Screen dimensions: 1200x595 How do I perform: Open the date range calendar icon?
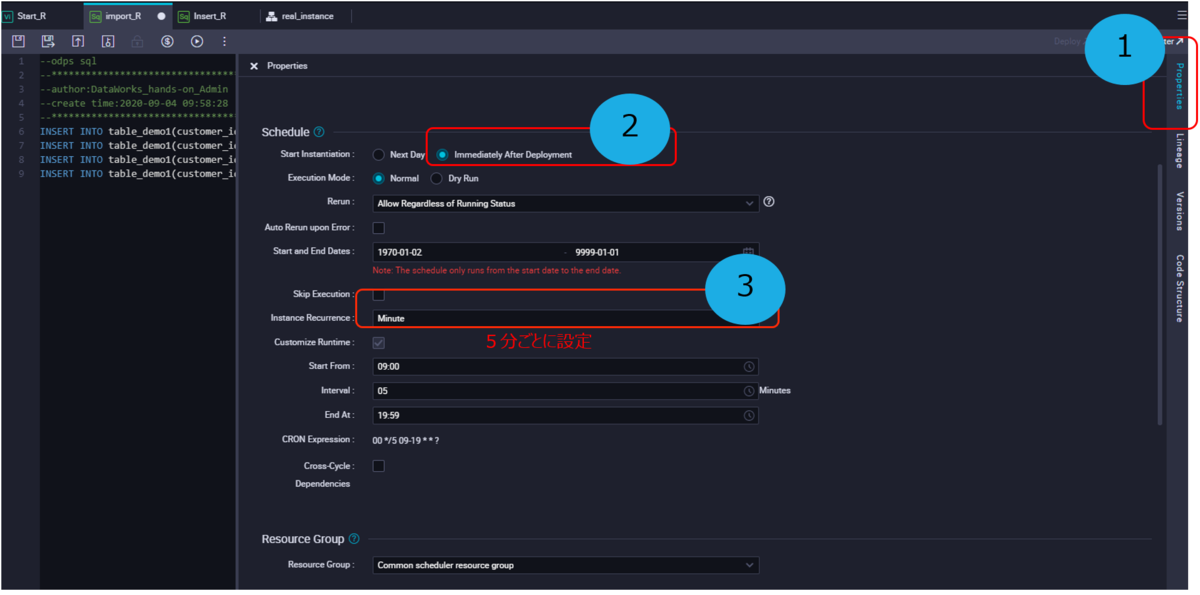tap(748, 252)
